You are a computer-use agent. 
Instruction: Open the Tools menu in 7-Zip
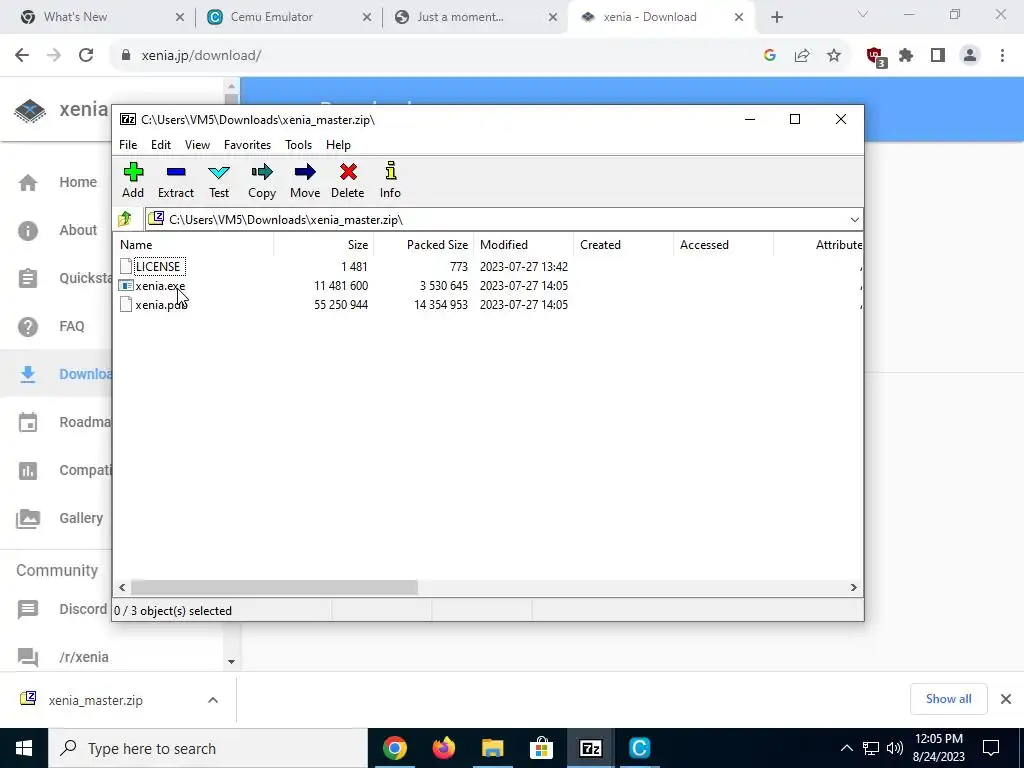point(298,145)
